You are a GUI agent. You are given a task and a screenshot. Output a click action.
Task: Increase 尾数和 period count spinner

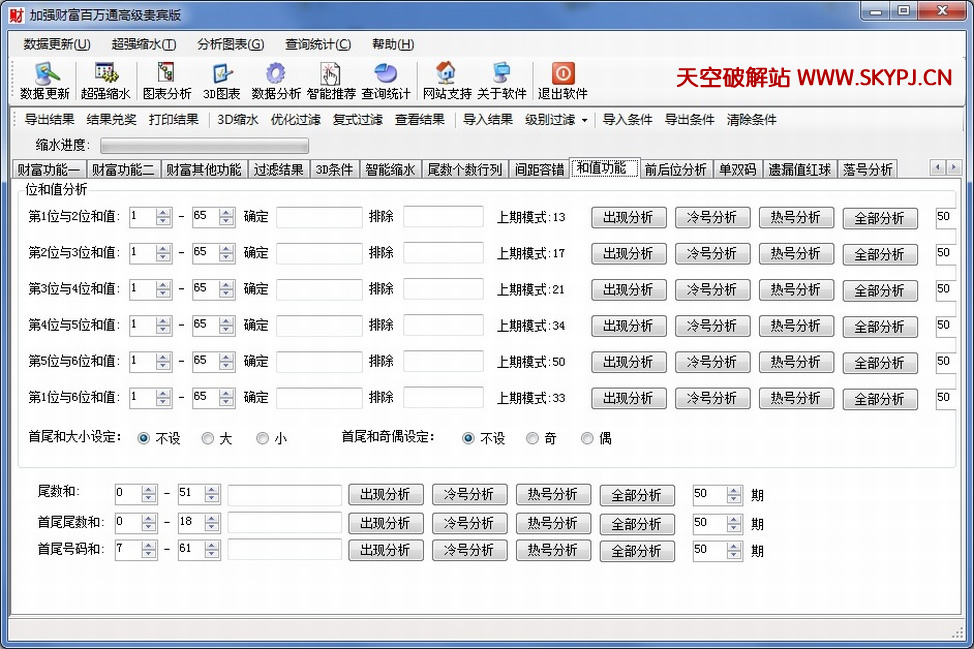click(x=734, y=490)
